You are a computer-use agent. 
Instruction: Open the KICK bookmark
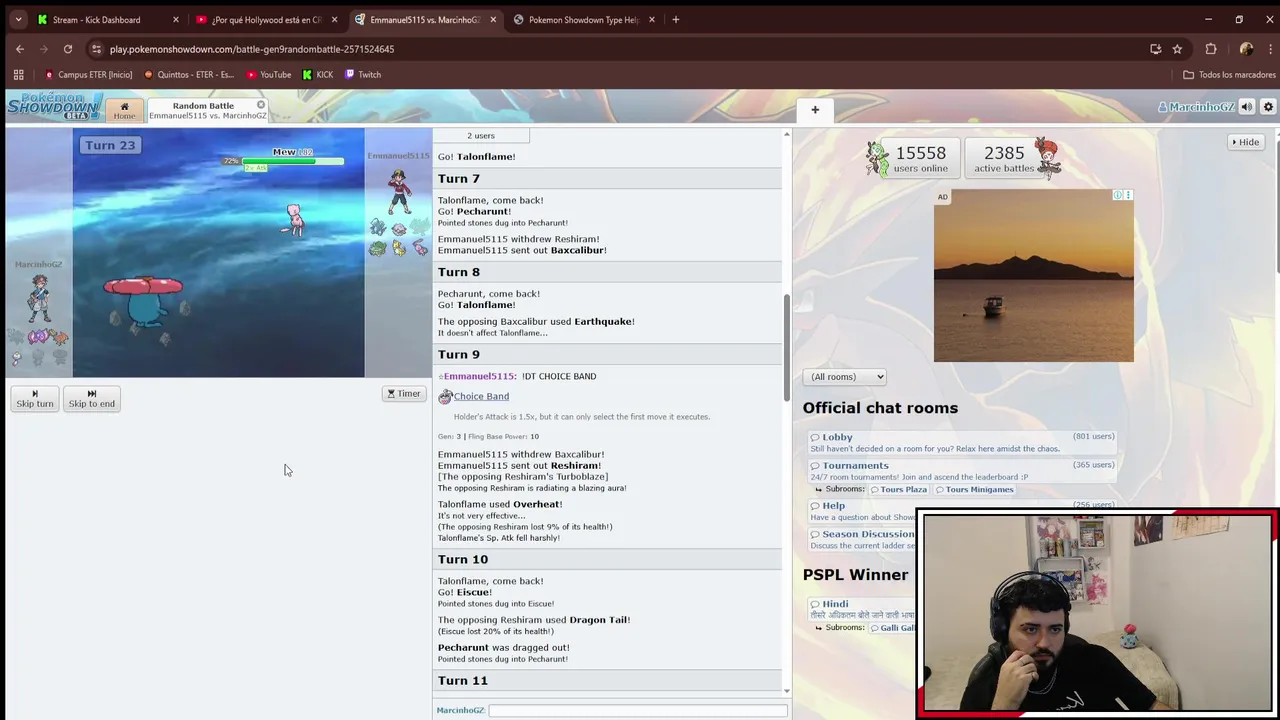(x=317, y=75)
